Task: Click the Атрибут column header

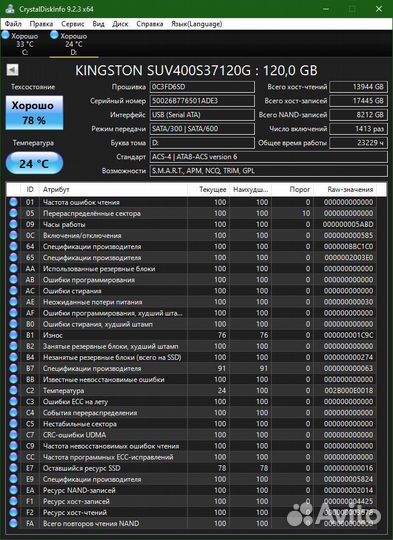Action: (x=113, y=189)
